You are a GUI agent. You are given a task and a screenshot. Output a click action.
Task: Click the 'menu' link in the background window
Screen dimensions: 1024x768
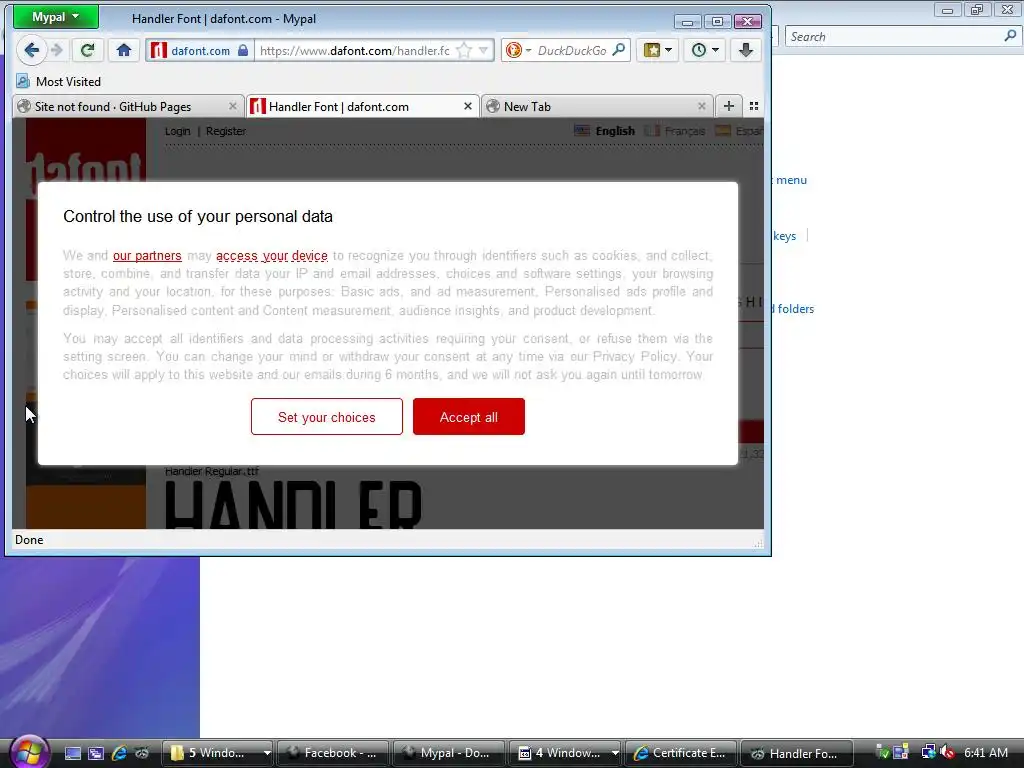(x=792, y=180)
